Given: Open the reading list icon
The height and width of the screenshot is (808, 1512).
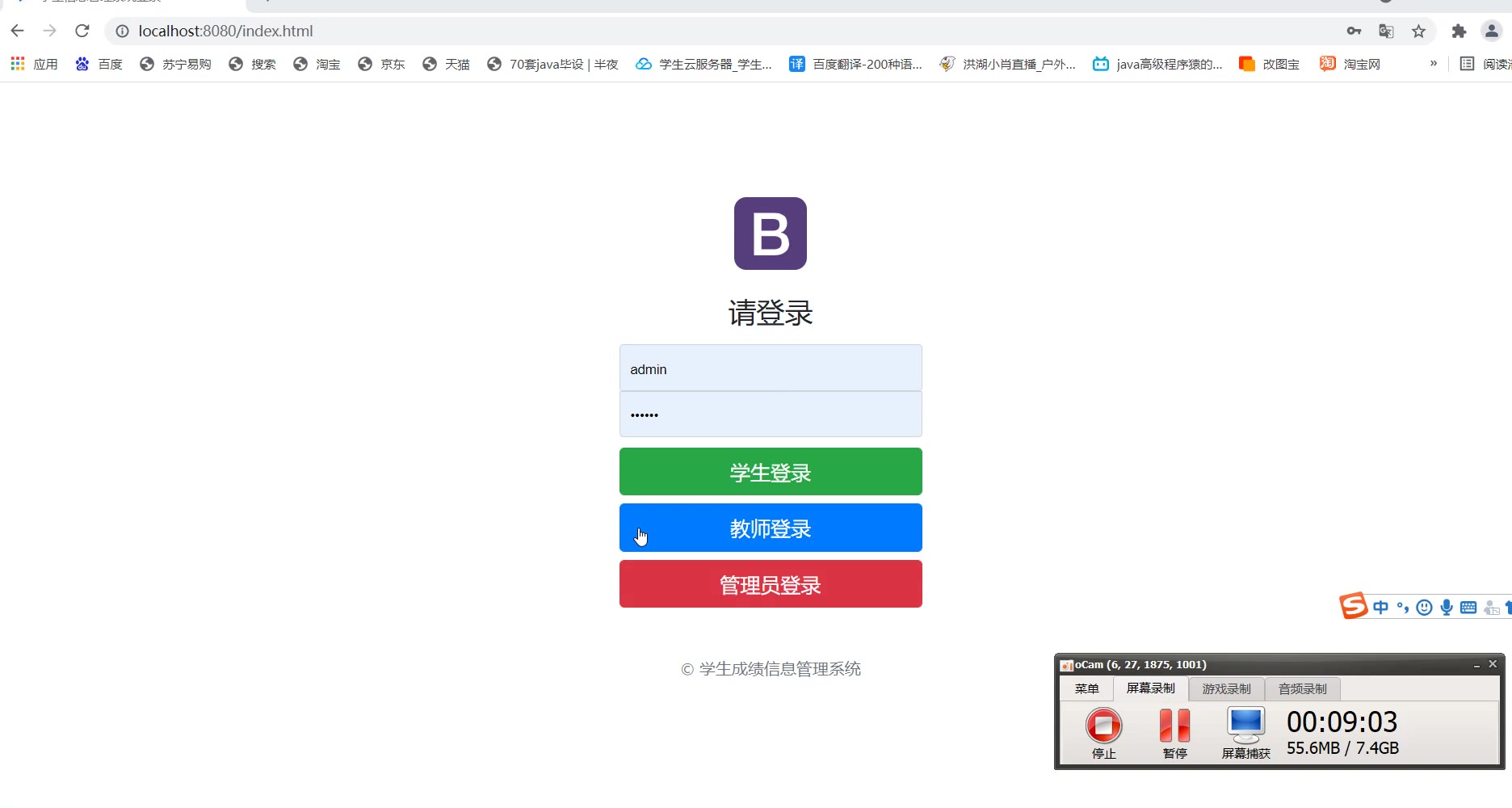Looking at the screenshot, I should pos(1468,64).
